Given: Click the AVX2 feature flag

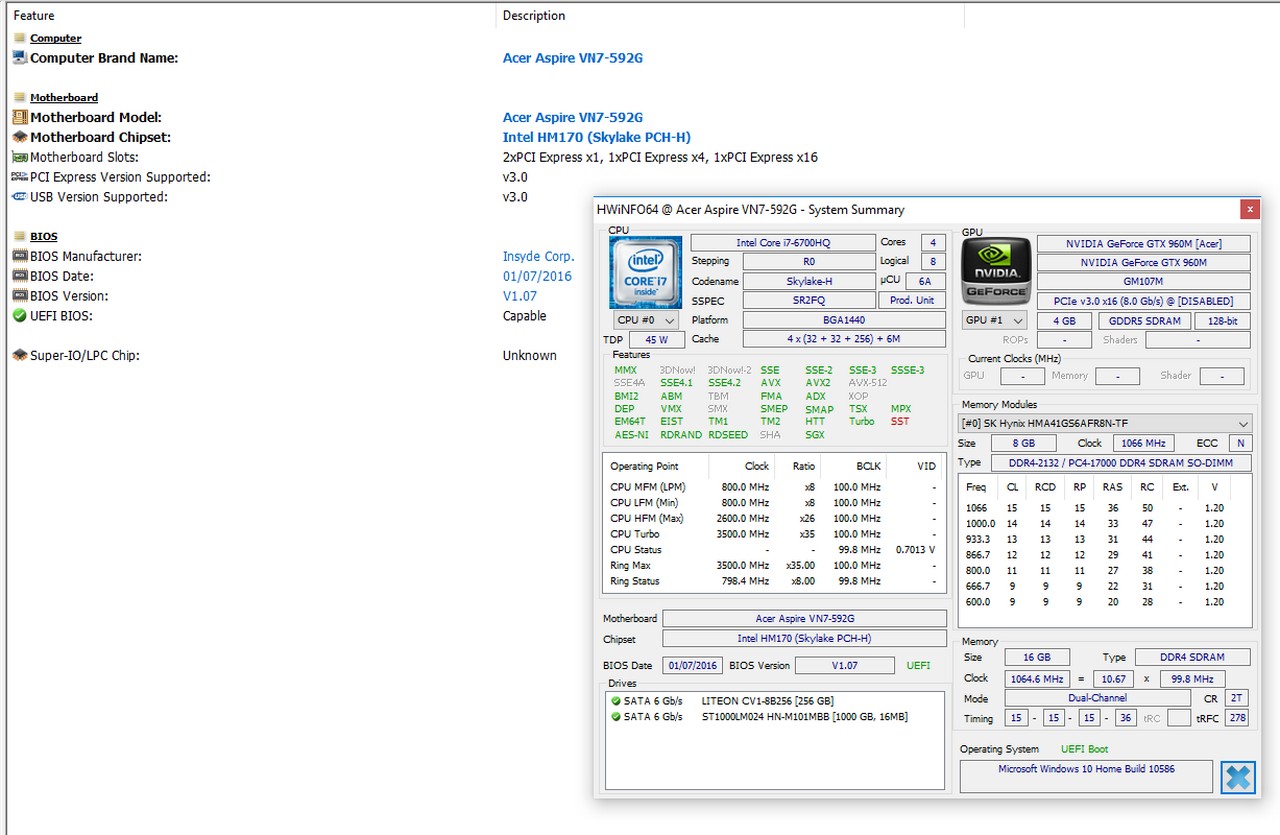Looking at the screenshot, I should (818, 383).
